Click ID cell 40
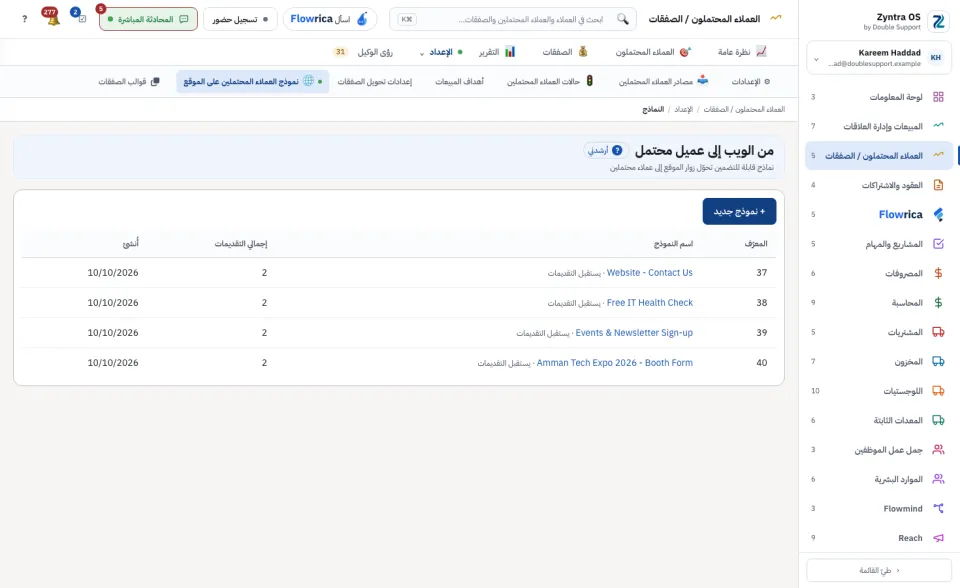Viewport: 960px width, 588px height. click(x=762, y=363)
